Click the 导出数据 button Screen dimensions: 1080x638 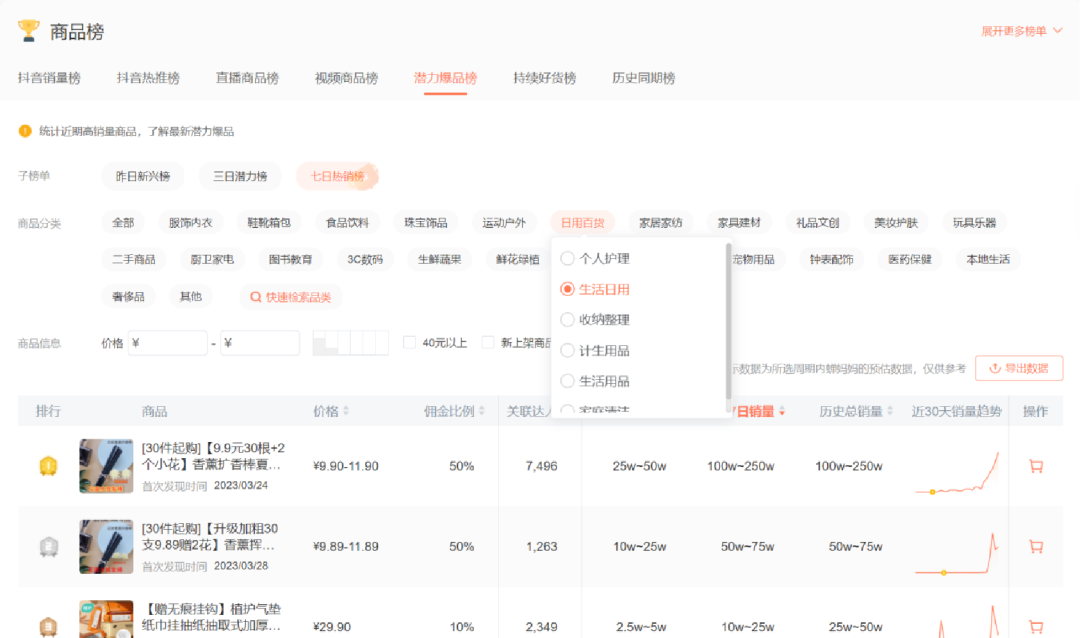pyautogui.click(x=1018, y=368)
